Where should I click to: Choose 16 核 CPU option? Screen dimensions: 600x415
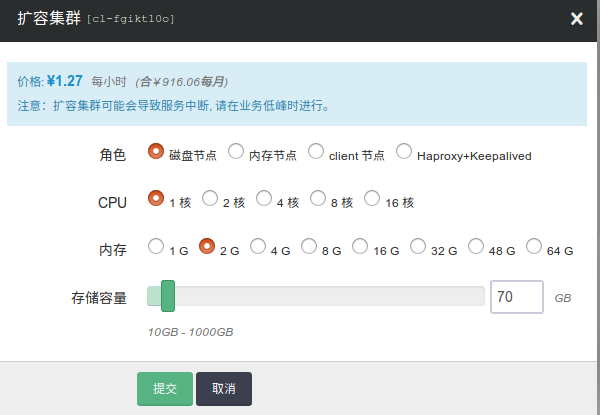372,198
